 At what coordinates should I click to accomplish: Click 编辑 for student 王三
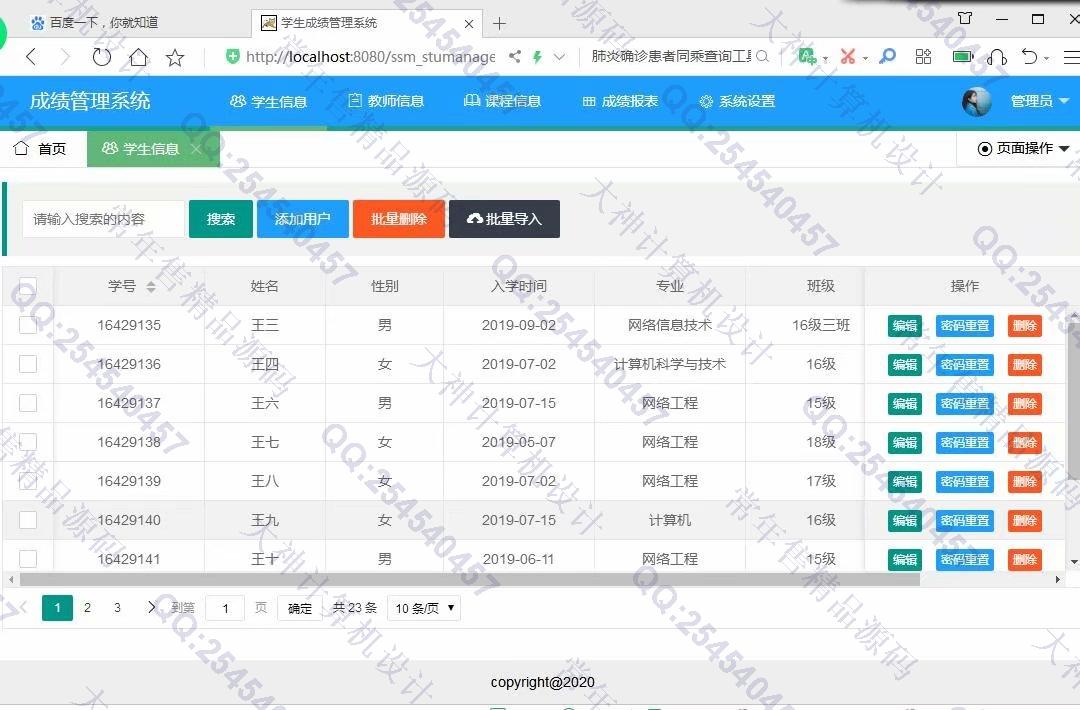pyautogui.click(x=904, y=326)
